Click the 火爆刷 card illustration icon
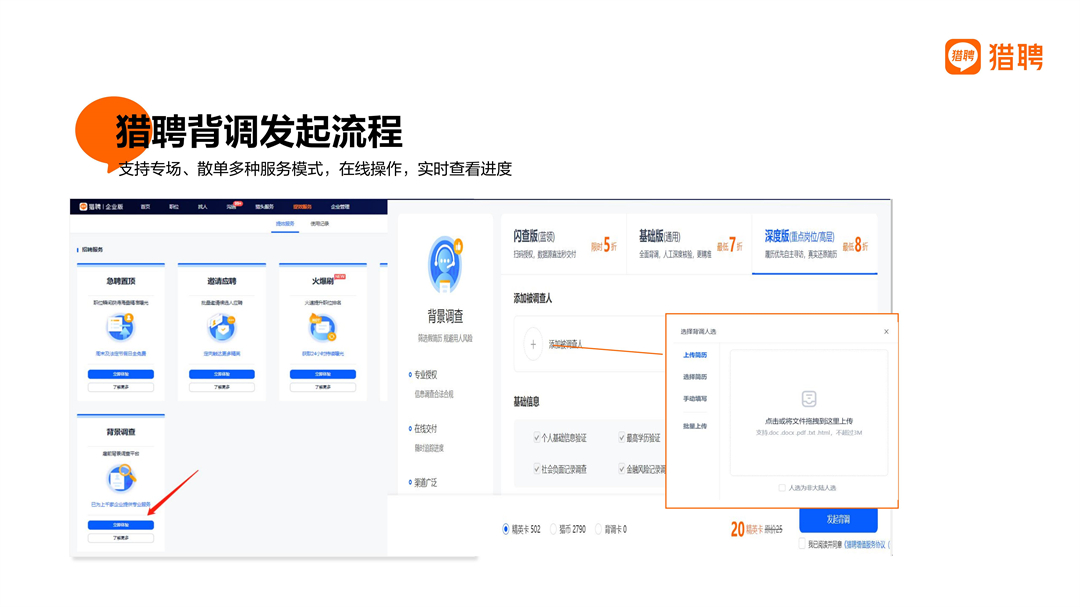The image size is (1080, 607). 322,327
